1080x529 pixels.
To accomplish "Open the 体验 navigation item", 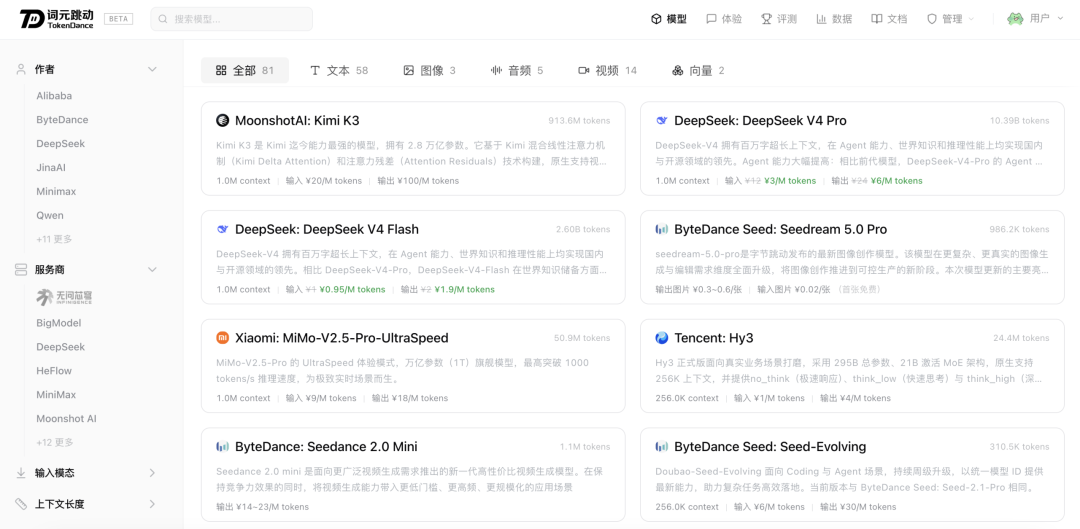I will [x=724, y=19].
